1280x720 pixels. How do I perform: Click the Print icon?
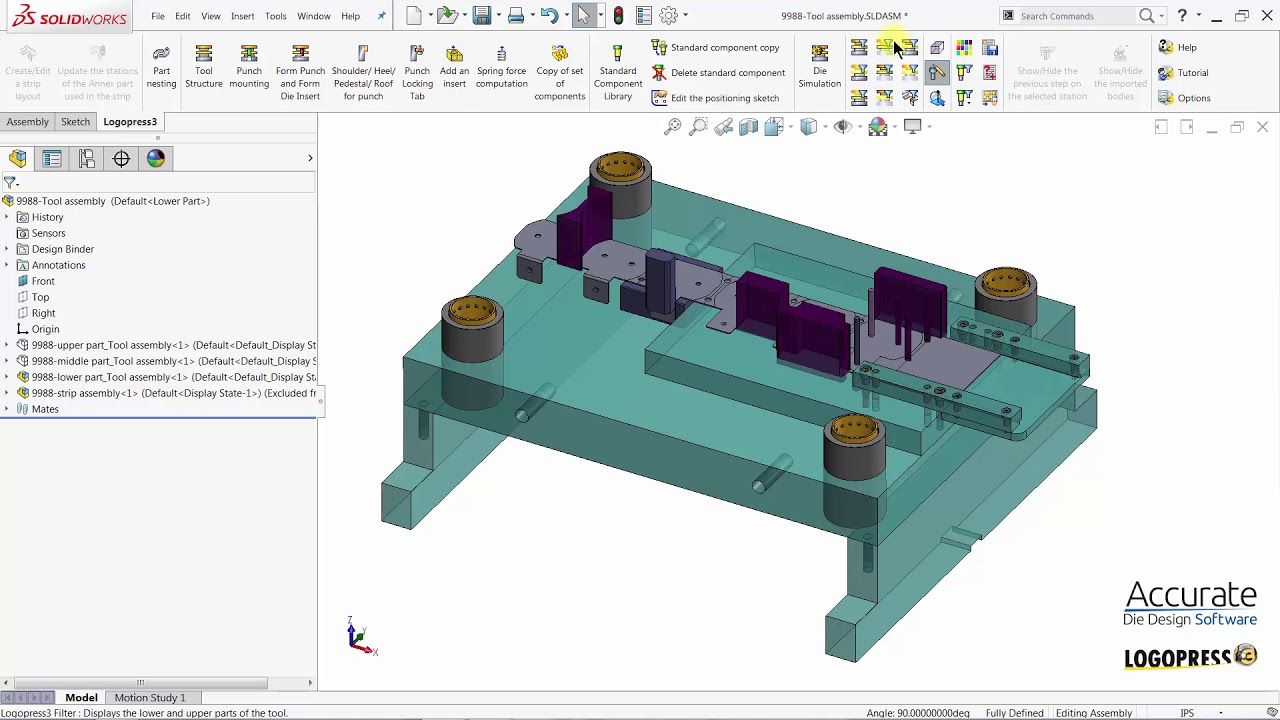click(516, 15)
